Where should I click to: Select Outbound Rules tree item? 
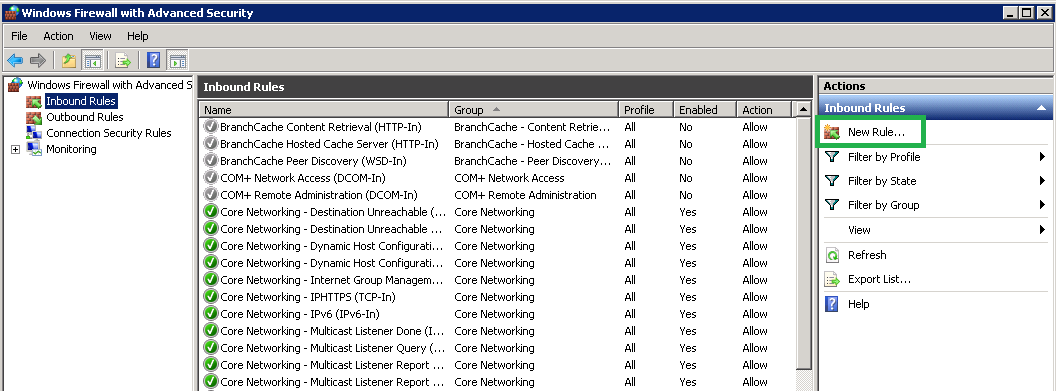84,117
